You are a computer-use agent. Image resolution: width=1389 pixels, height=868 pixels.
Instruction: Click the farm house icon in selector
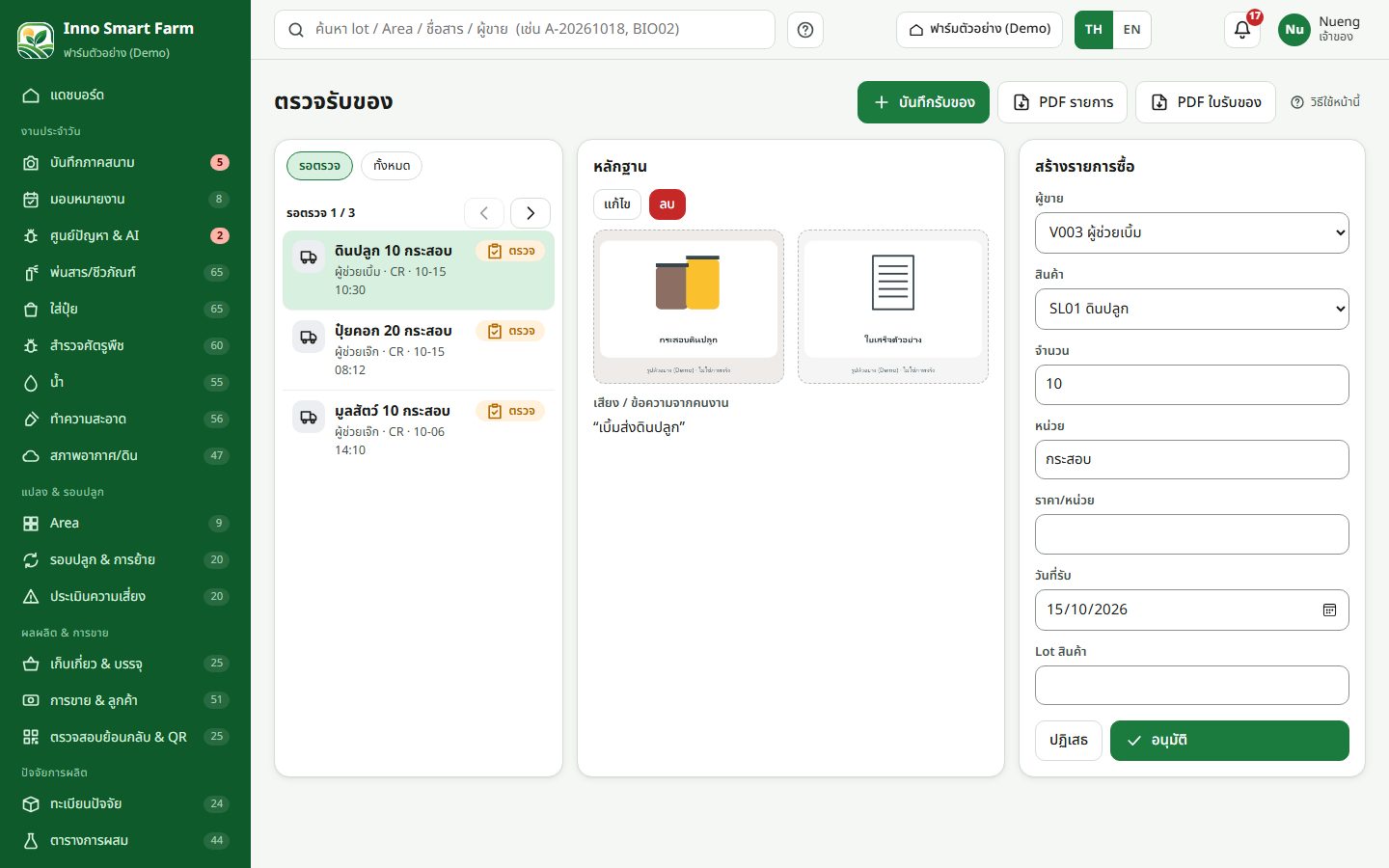916,30
